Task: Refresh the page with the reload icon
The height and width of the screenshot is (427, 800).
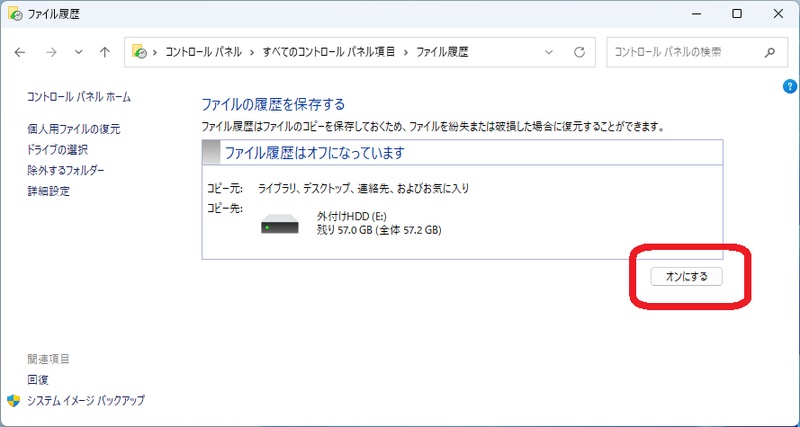Action: 579,52
